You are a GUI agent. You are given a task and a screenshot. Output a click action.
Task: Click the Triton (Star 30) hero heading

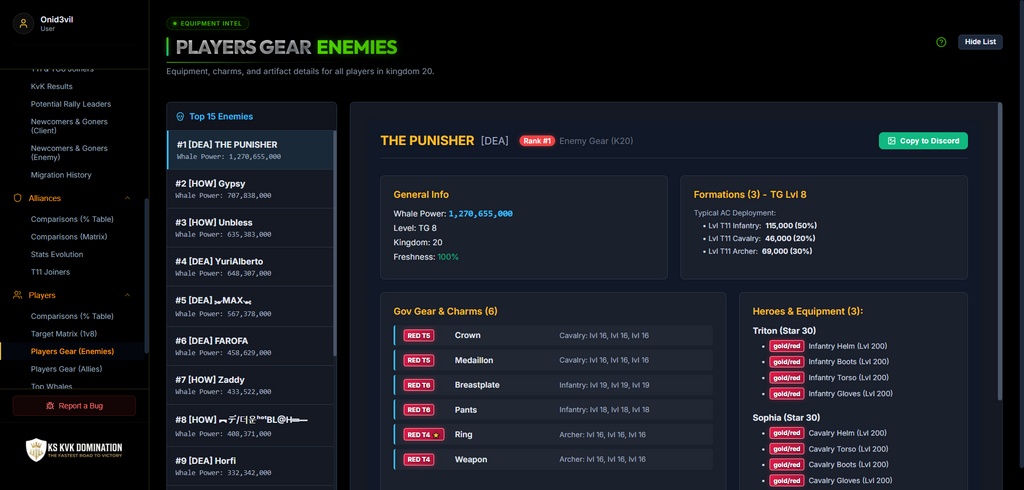784,331
